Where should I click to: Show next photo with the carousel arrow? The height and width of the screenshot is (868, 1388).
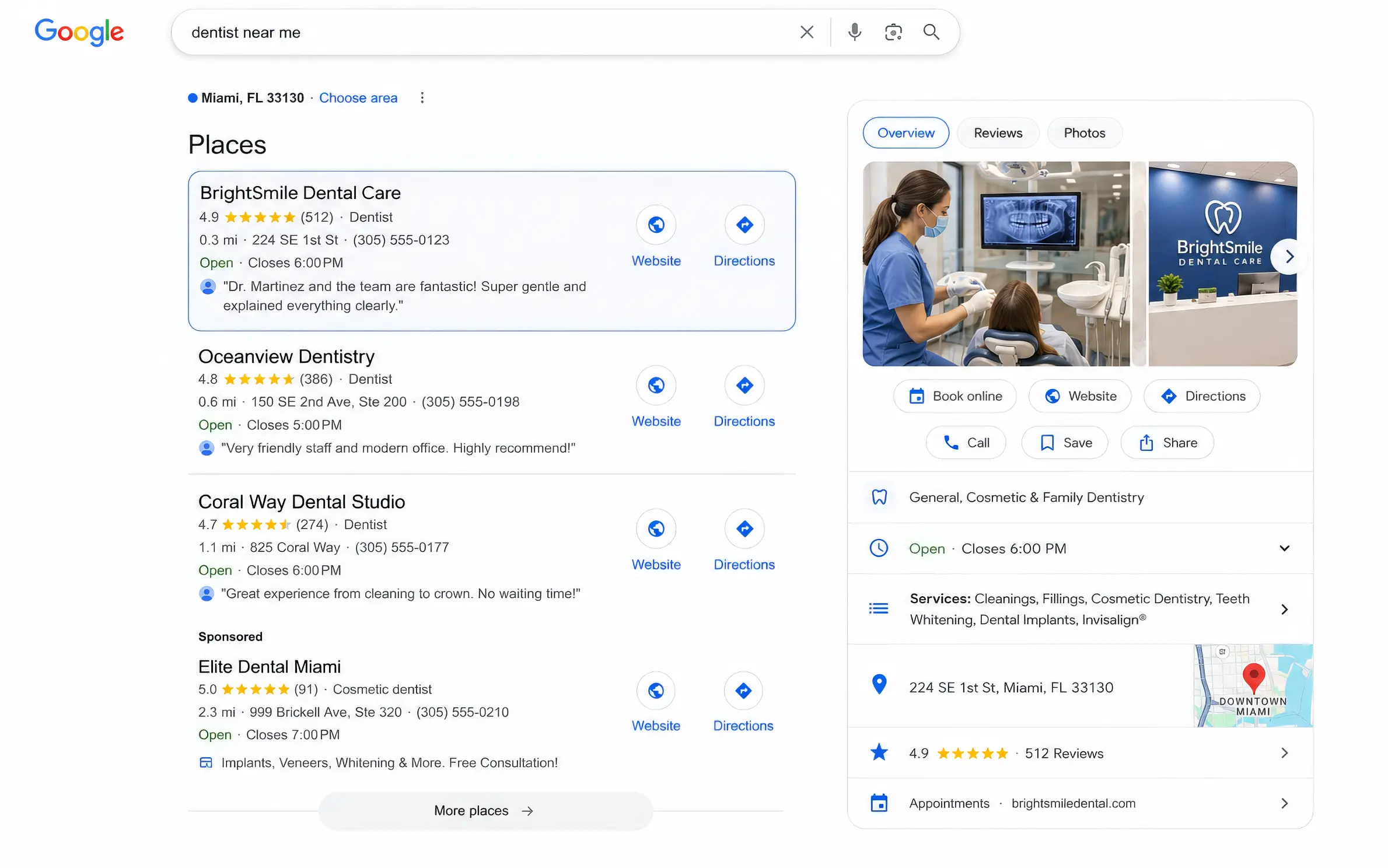pyautogui.click(x=1289, y=257)
